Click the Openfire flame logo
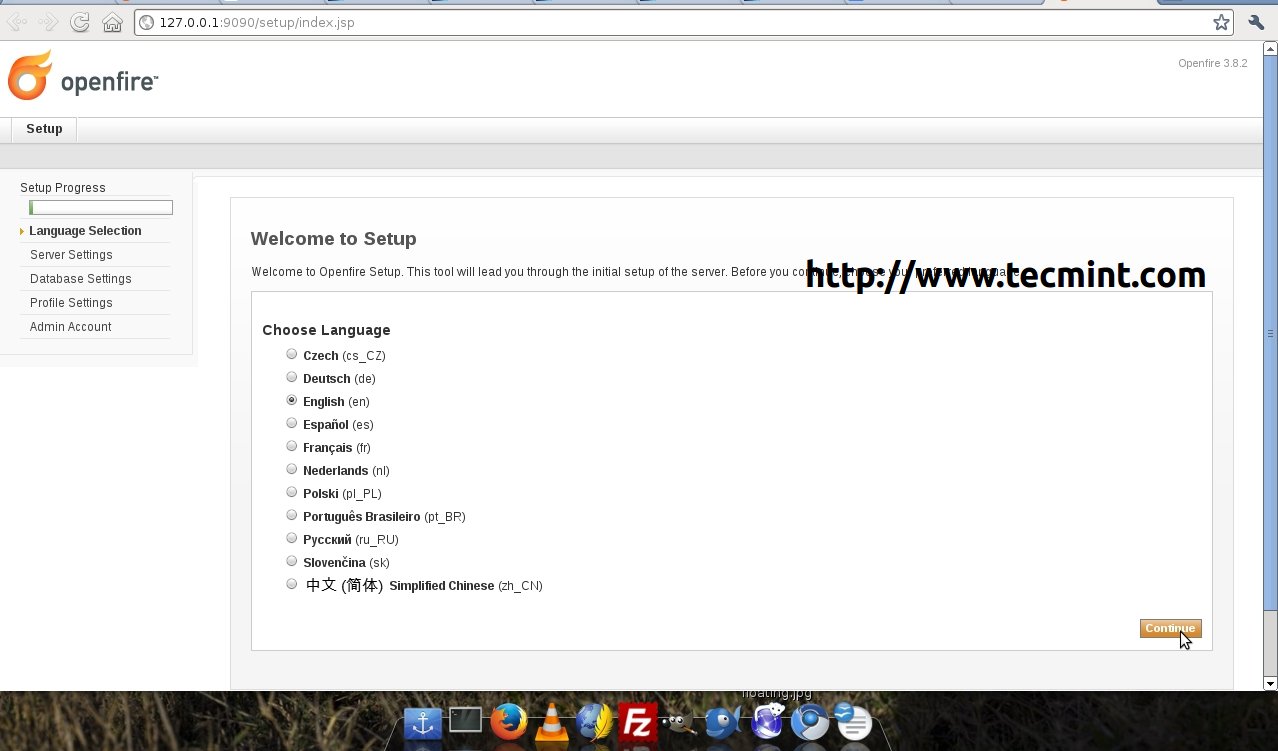The image size is (1278, 751). pos(29,75)
